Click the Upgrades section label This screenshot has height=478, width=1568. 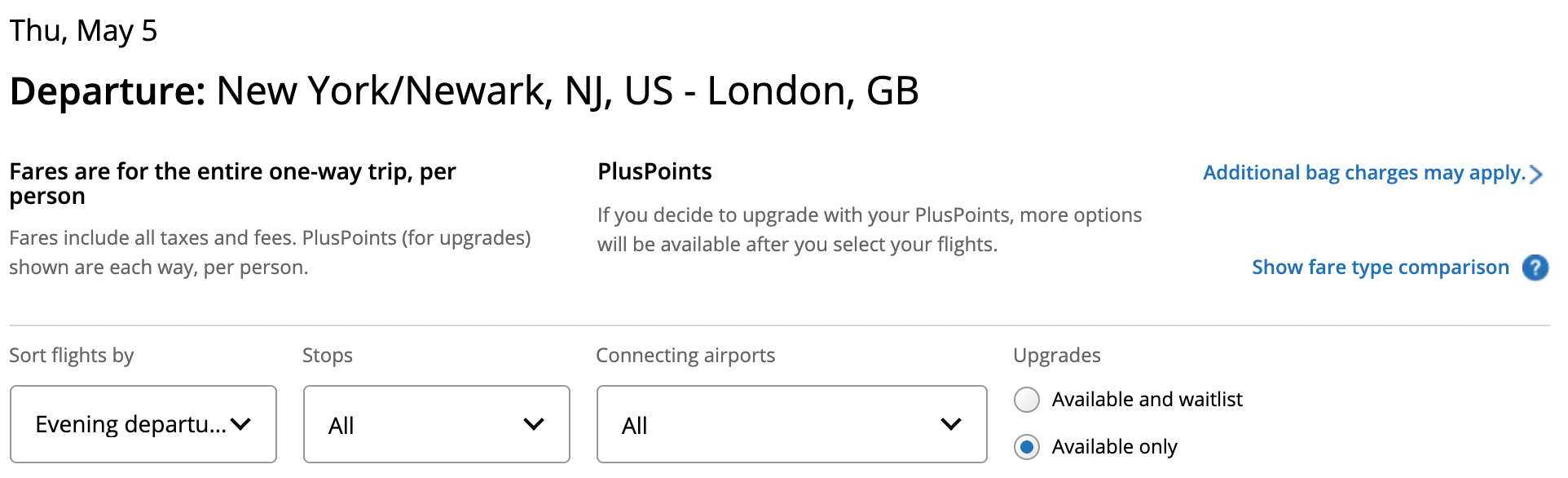click(x=1057, y=356)
